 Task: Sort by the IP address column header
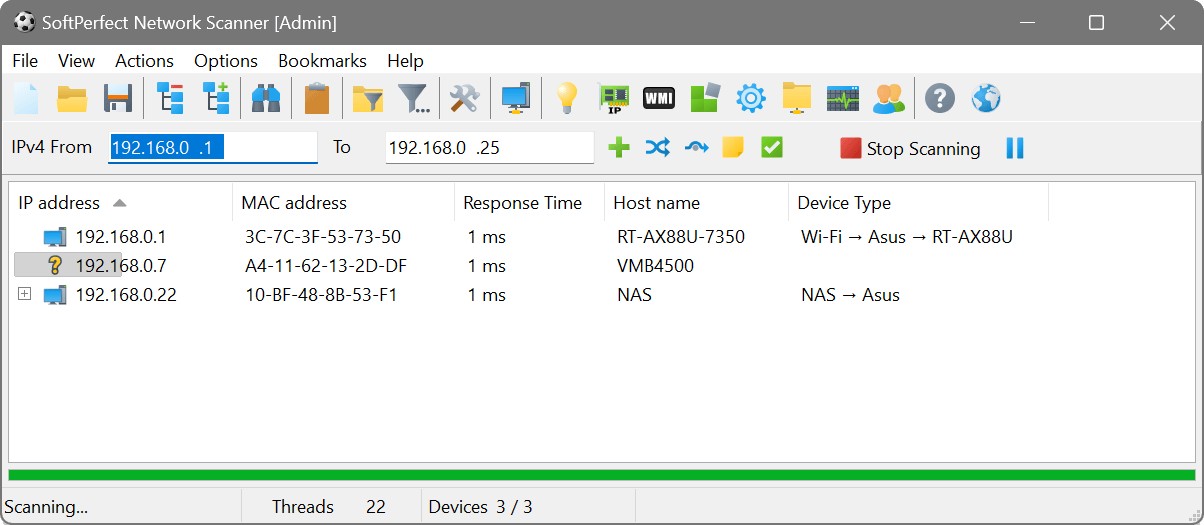tap(120, 203)
